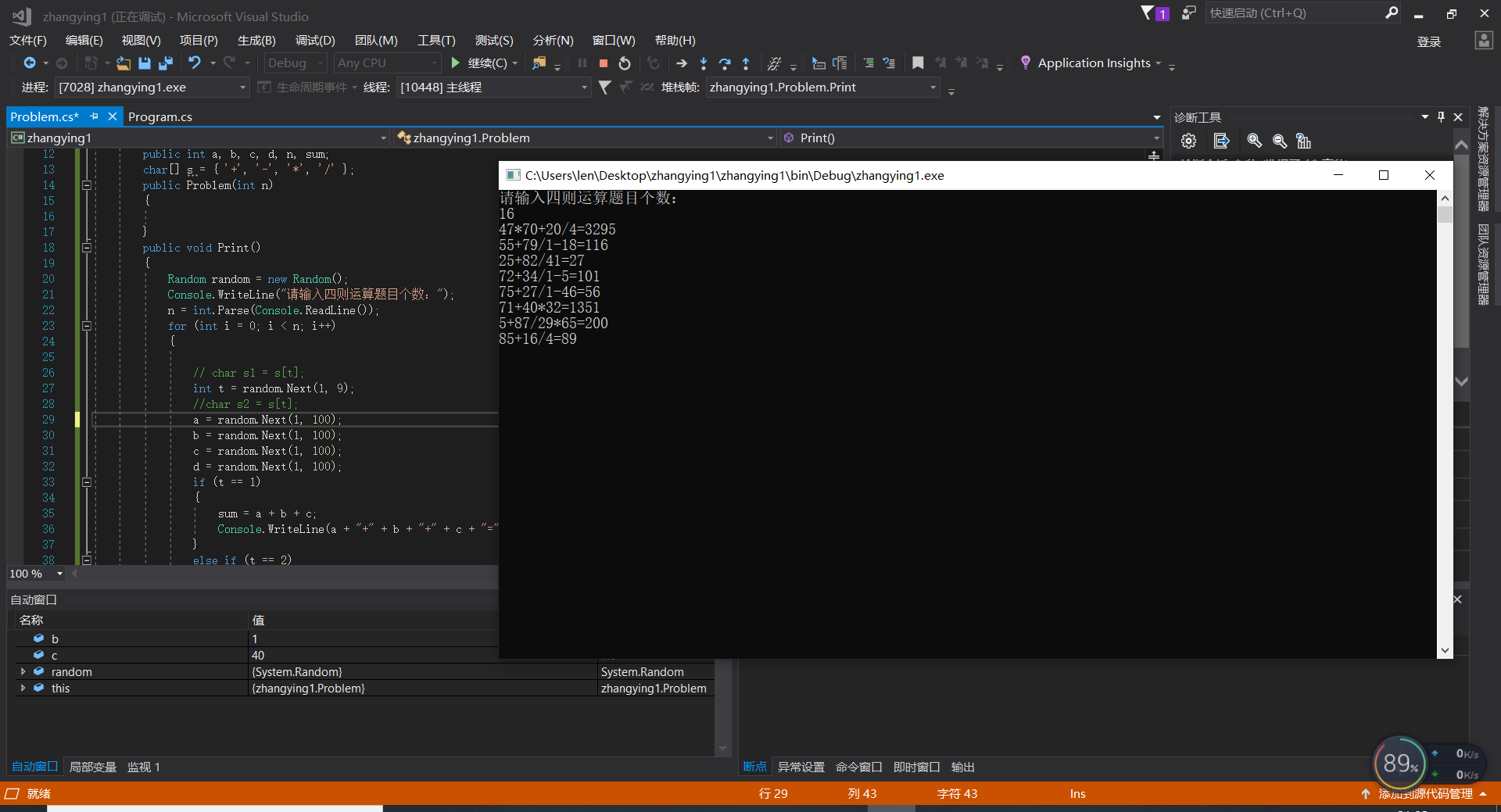Image resolution: width=1501 pixels, height=812 pixels.
Task: Click the feedback icon in title bar
Action: click(1189, 13)
